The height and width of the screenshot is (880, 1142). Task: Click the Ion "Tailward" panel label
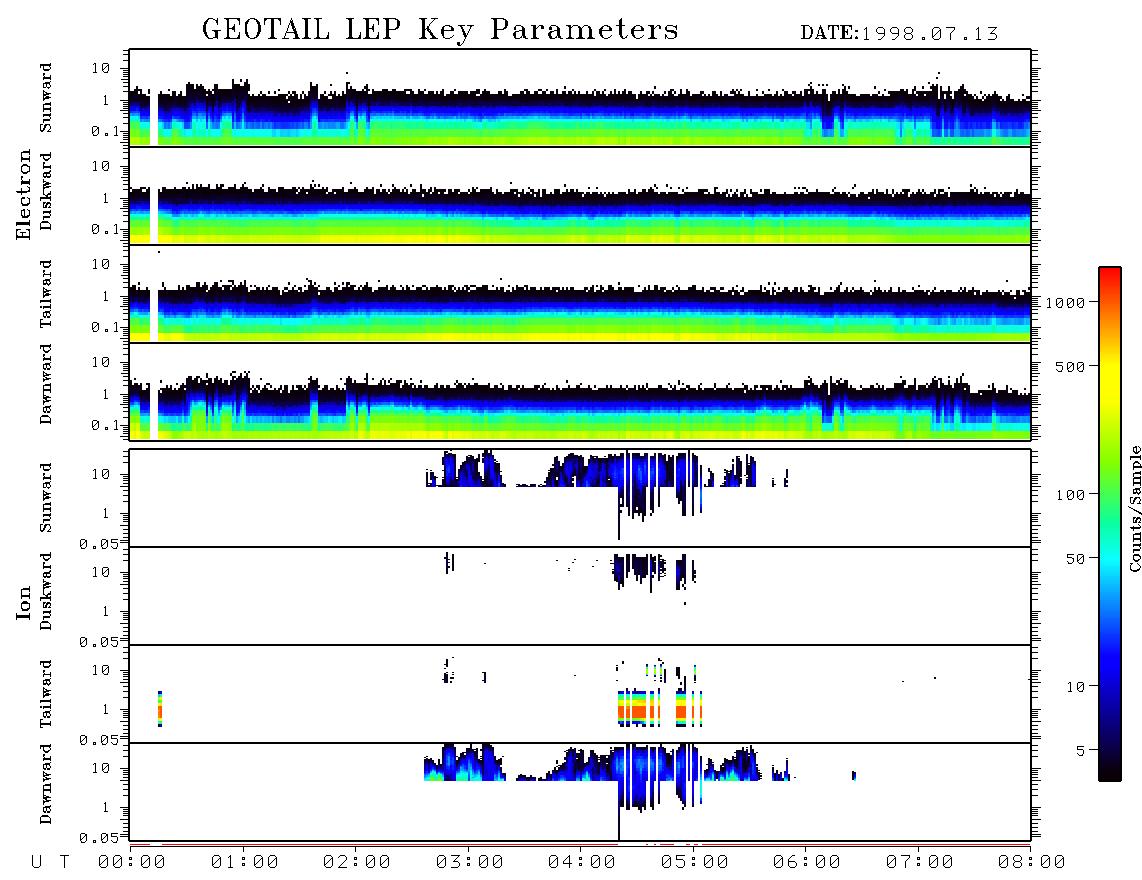(x=46, y=694)
